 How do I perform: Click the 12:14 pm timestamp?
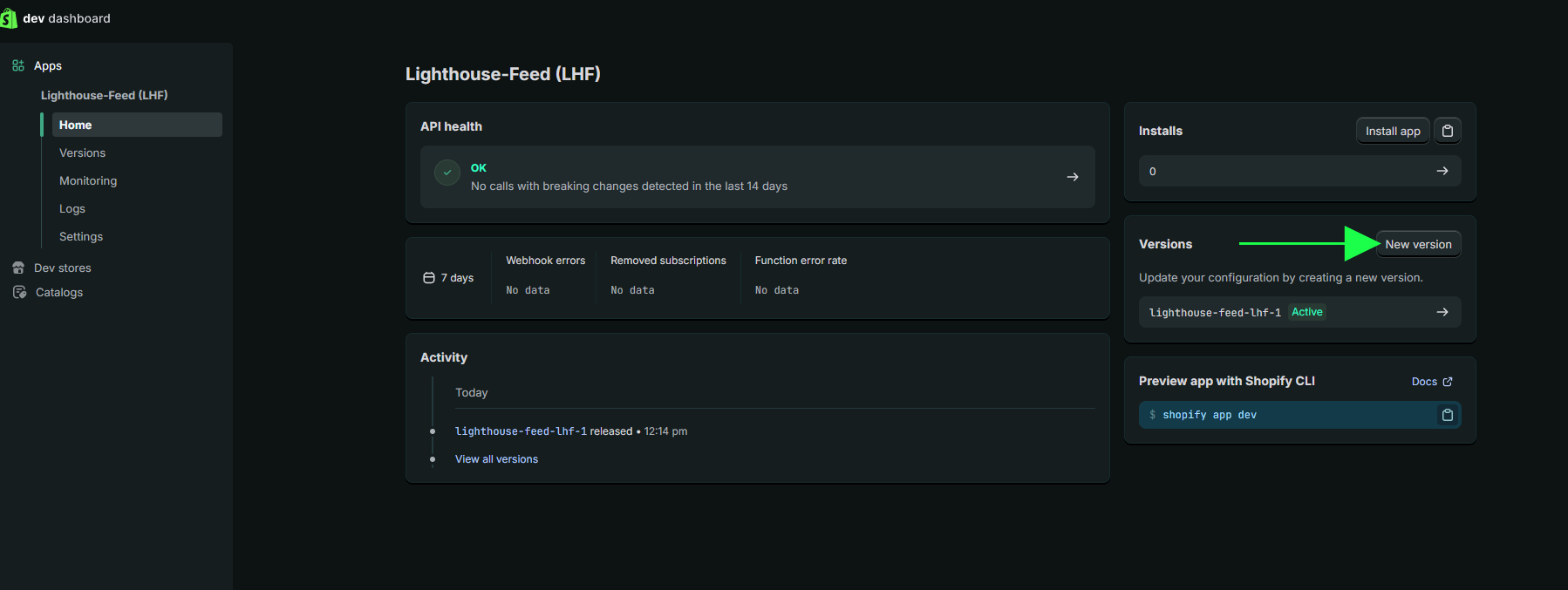[x=665, y=431]
